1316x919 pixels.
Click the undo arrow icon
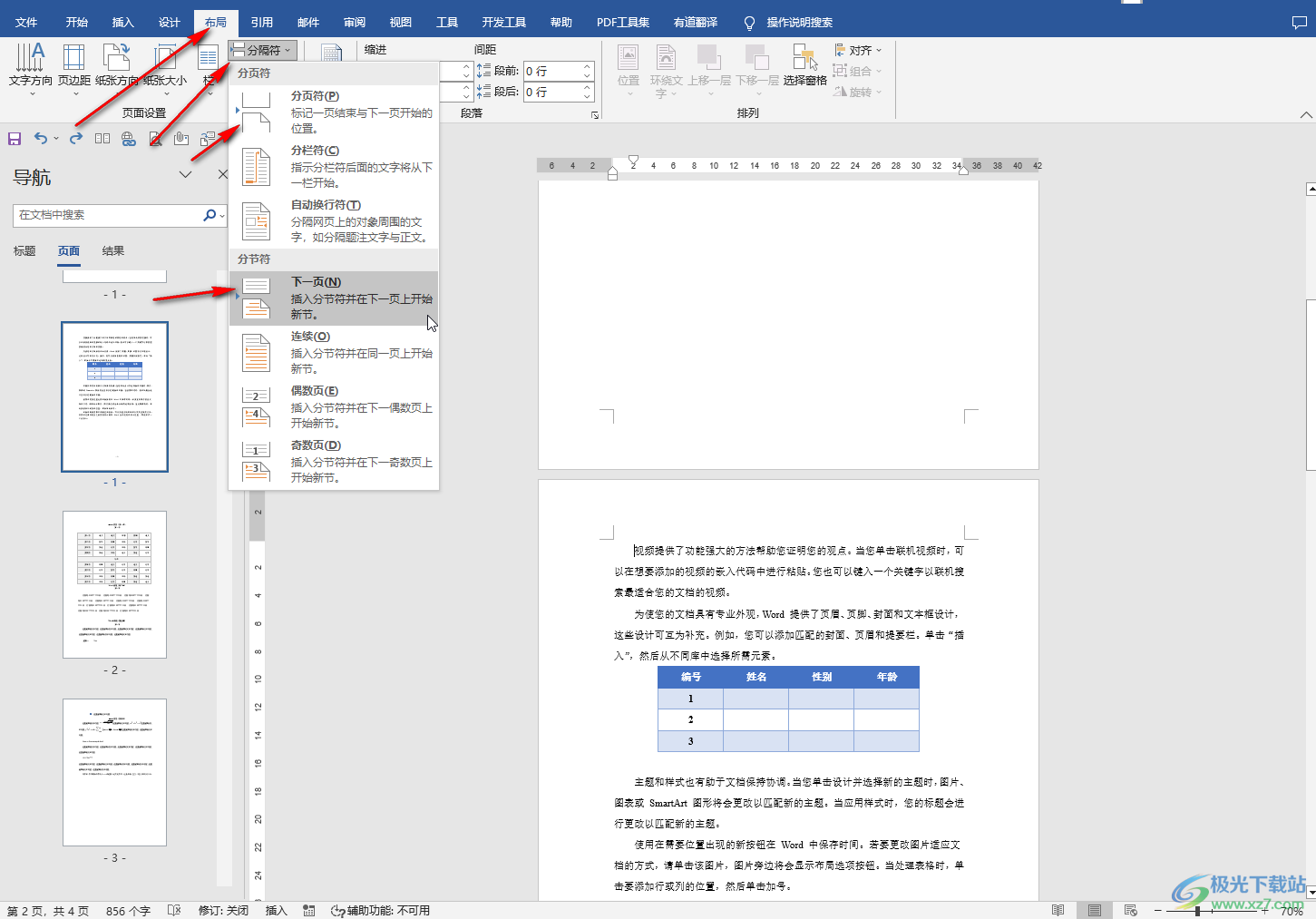pos(41,138)
